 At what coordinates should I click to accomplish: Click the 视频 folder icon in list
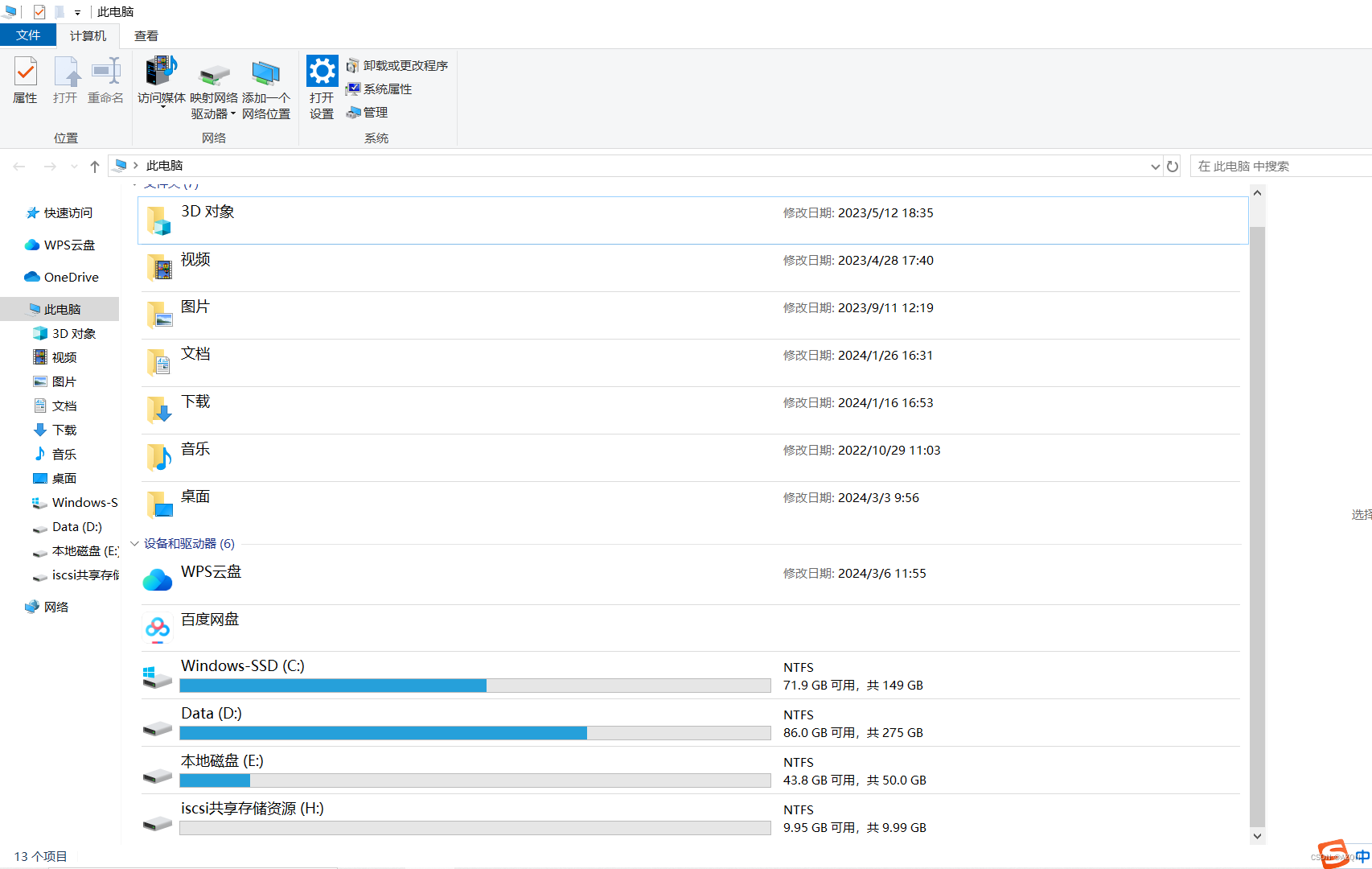pyautogui.click(x=158, y=267)
